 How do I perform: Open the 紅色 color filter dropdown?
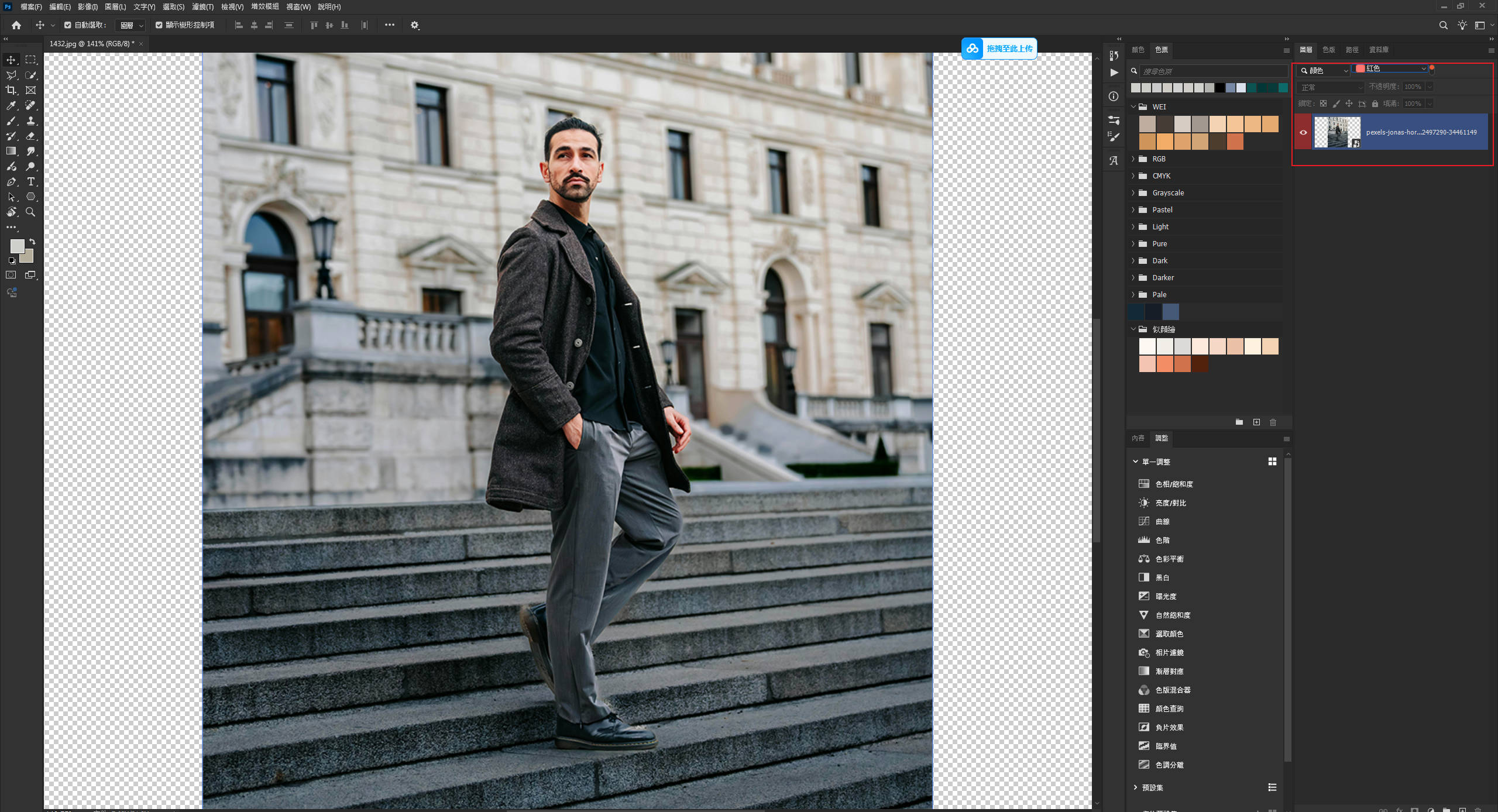(1392, 69)
